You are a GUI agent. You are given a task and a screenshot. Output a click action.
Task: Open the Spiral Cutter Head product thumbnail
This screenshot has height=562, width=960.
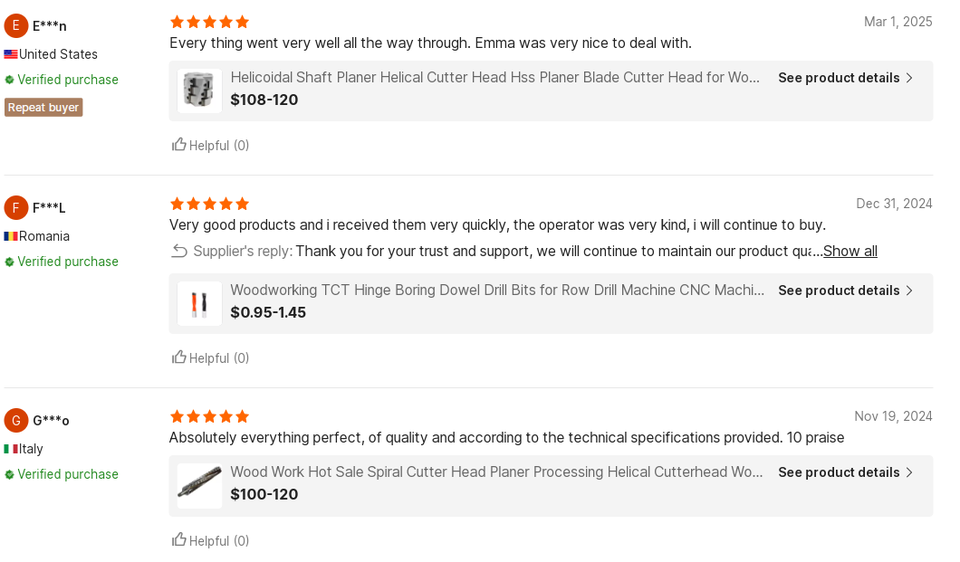click(x=200, y=485)
